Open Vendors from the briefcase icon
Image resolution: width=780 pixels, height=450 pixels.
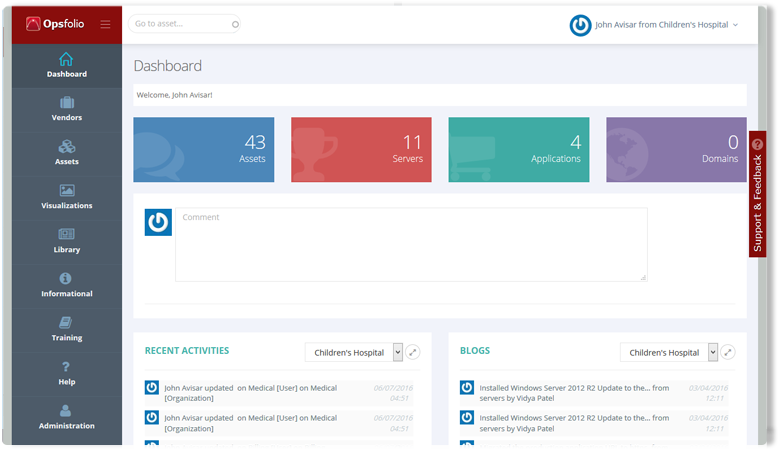pyautogui.click(x=66, y=103)
